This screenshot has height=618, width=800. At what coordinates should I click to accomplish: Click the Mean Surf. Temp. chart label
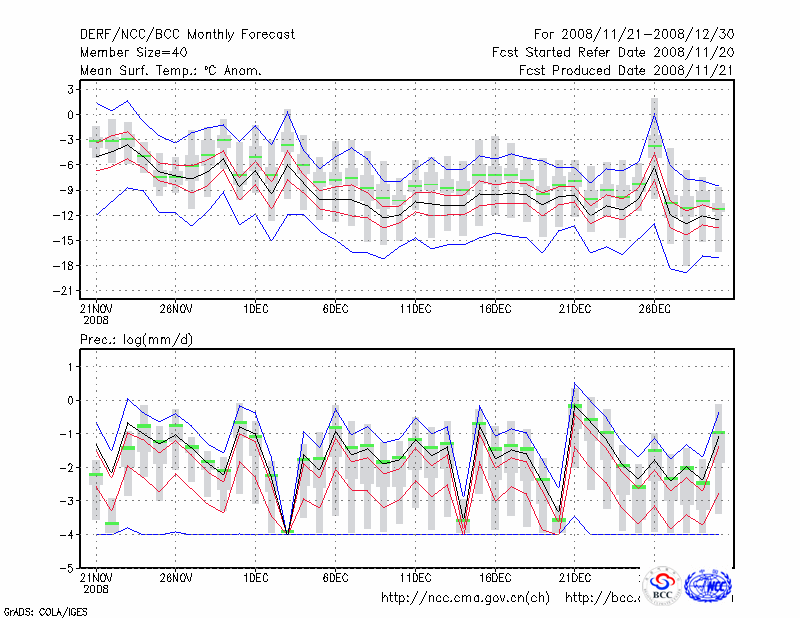171,71
